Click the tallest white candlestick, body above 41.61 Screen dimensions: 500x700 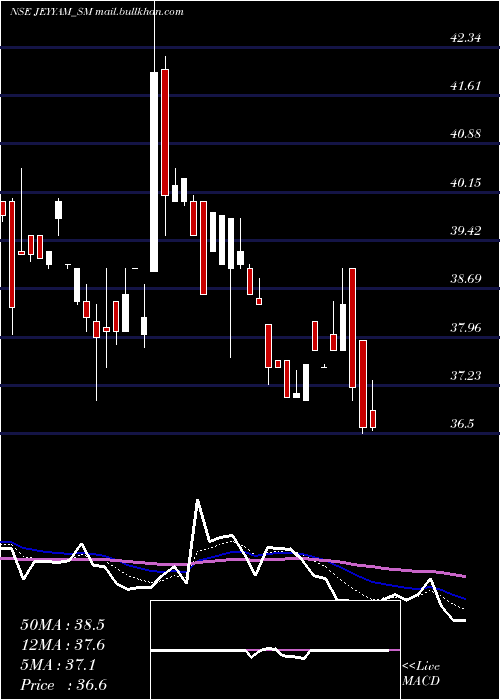tap(154, 172)
